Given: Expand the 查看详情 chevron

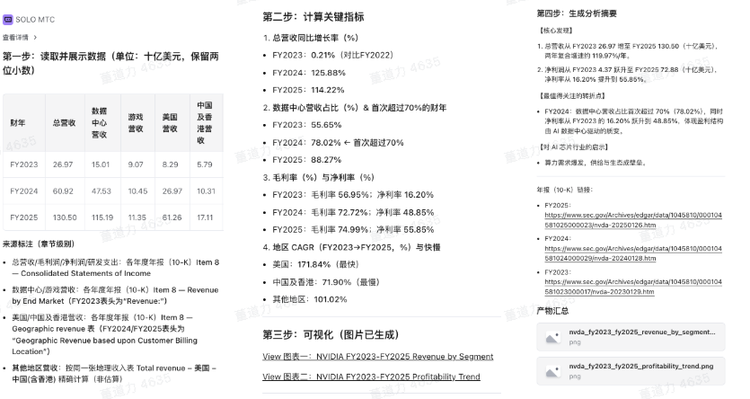Looking at the screenshot, I should point(35,37).
